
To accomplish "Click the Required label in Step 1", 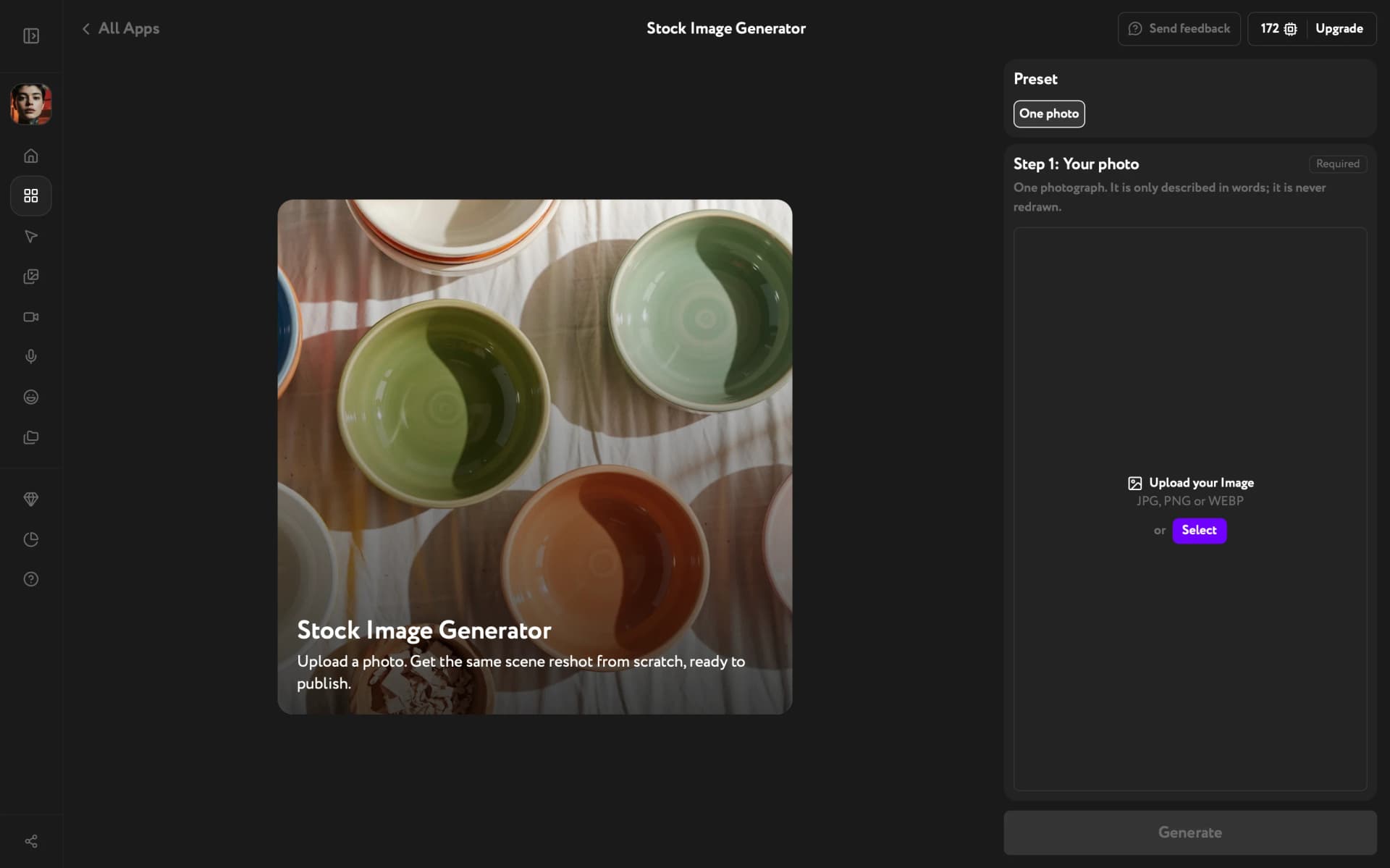I will point(1337,164).
